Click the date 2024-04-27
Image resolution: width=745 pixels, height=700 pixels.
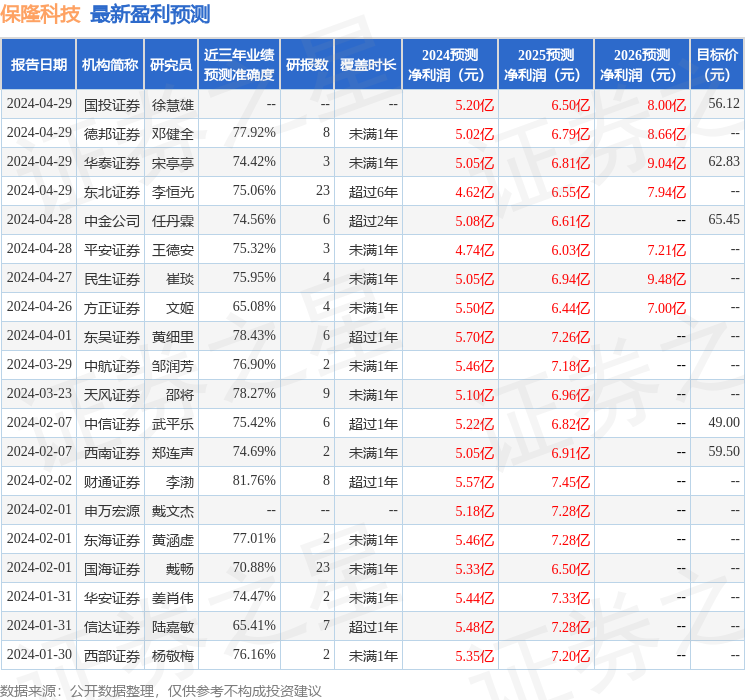39,278
